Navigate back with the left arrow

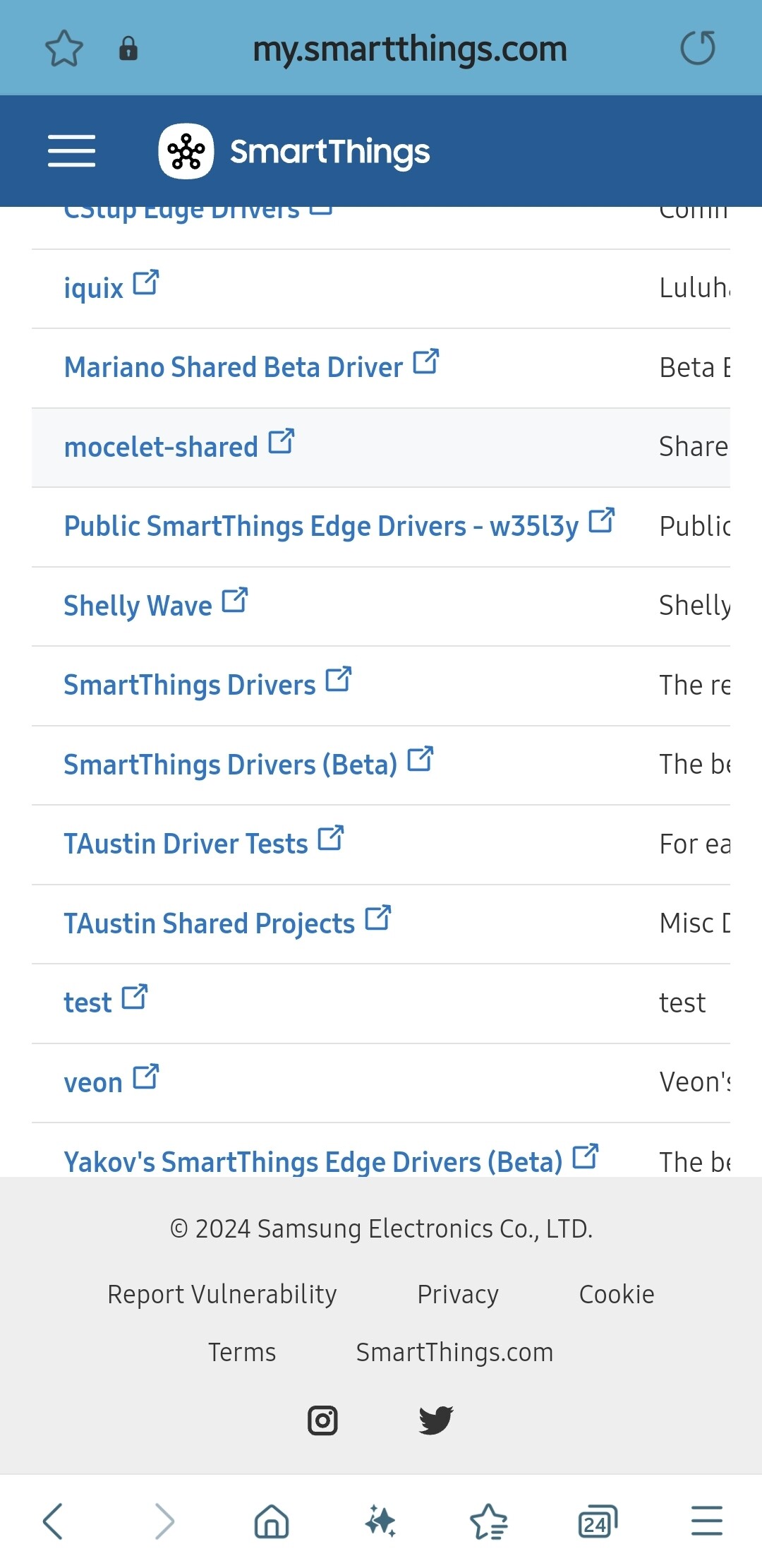pos(54,1521)
